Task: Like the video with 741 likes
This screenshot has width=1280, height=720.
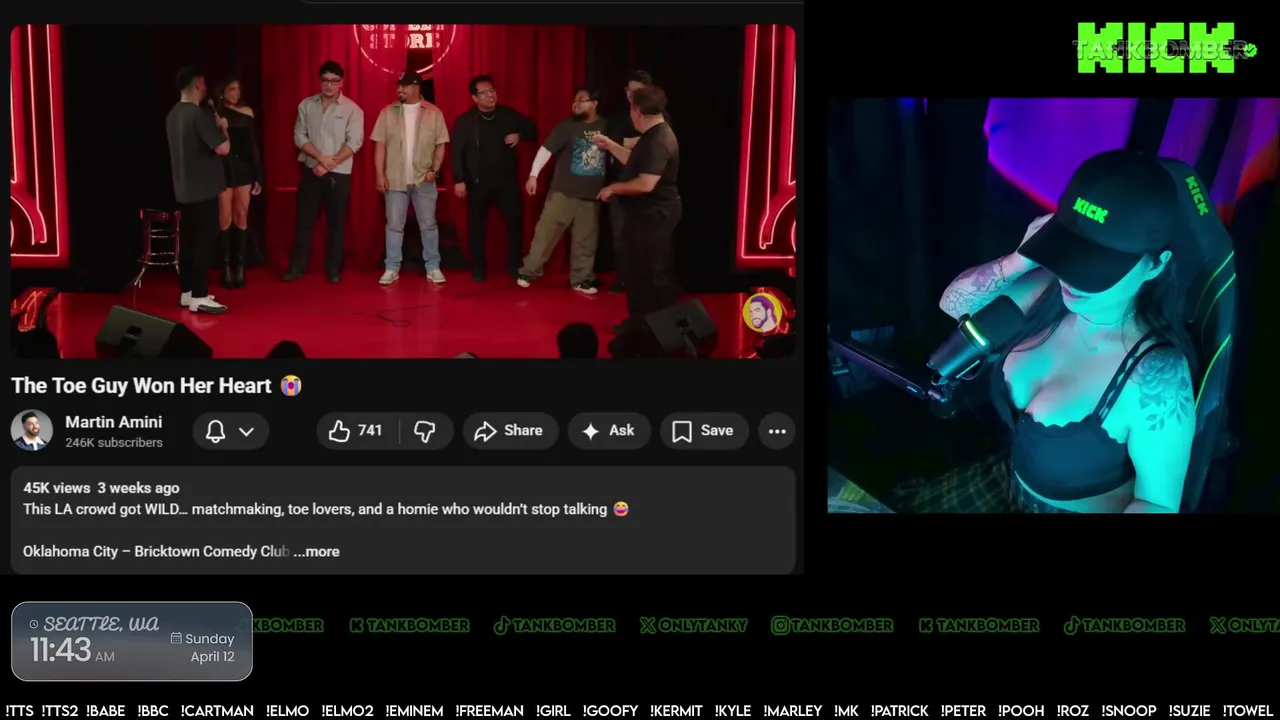Action: (x=358, y=431)
